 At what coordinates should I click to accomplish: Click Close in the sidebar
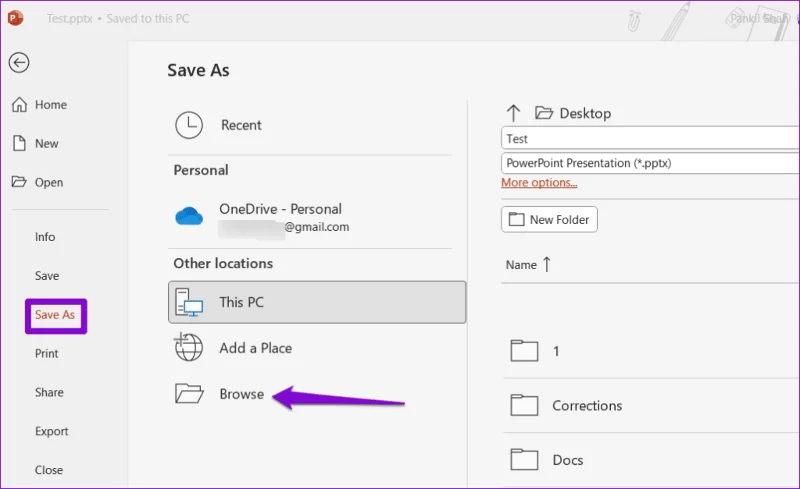point(49,470)
